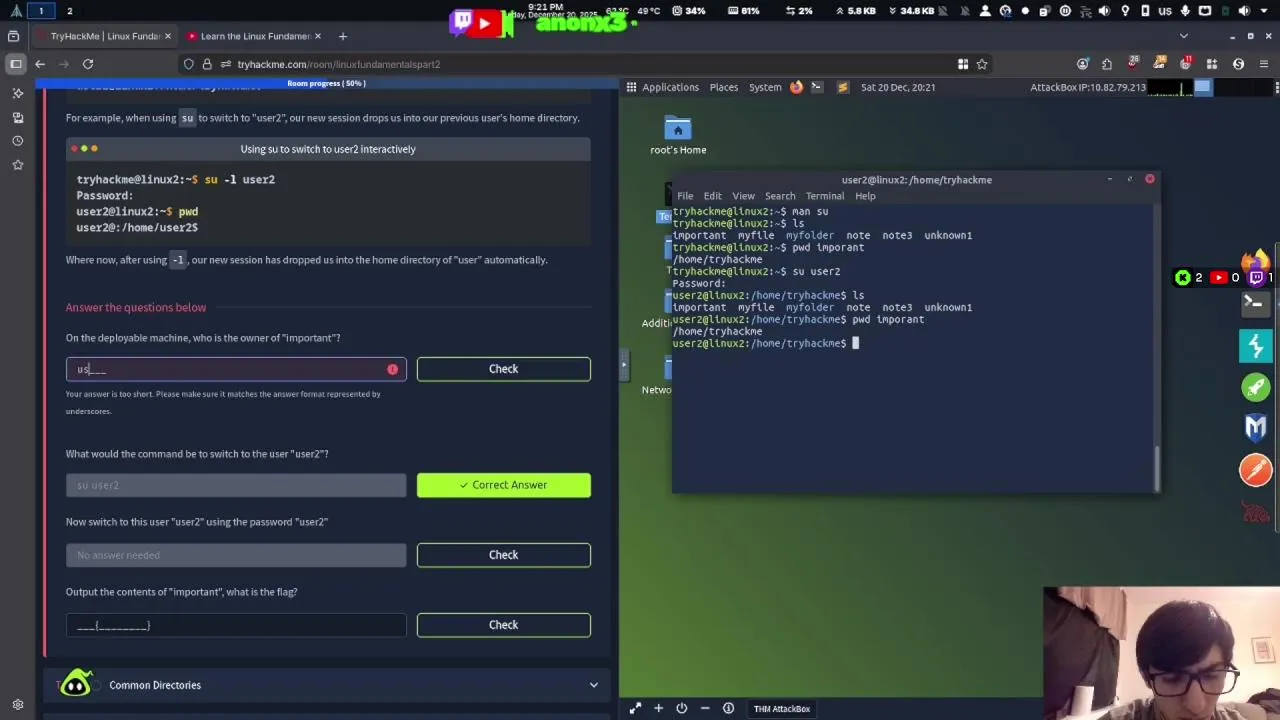This screenshot has height=720, width=1280.
Task: Expand the Common Directories section
Action: pyautogui.click(x=328, y=685)
